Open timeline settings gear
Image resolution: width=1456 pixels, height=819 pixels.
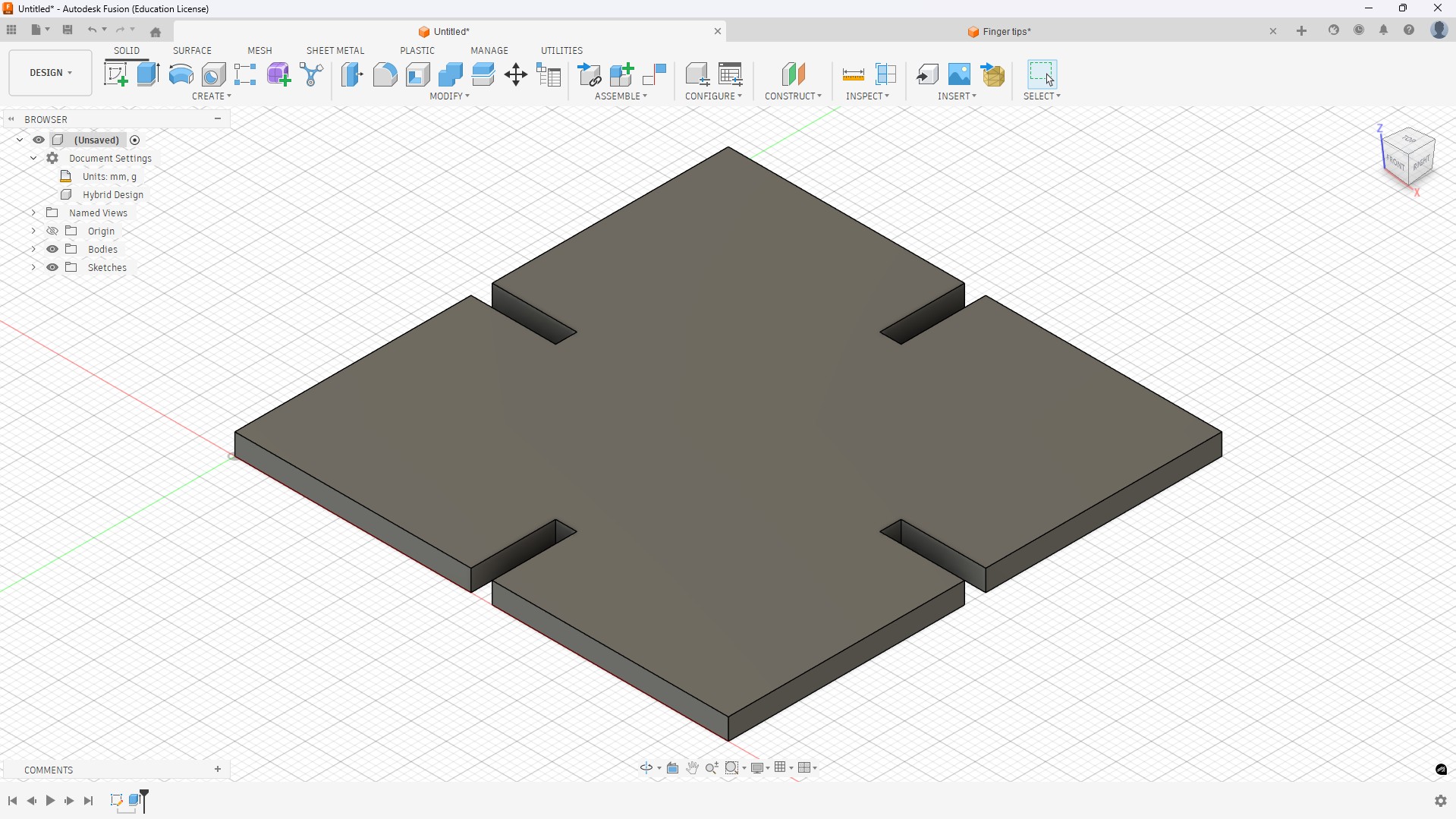(x=1440, y=801)
